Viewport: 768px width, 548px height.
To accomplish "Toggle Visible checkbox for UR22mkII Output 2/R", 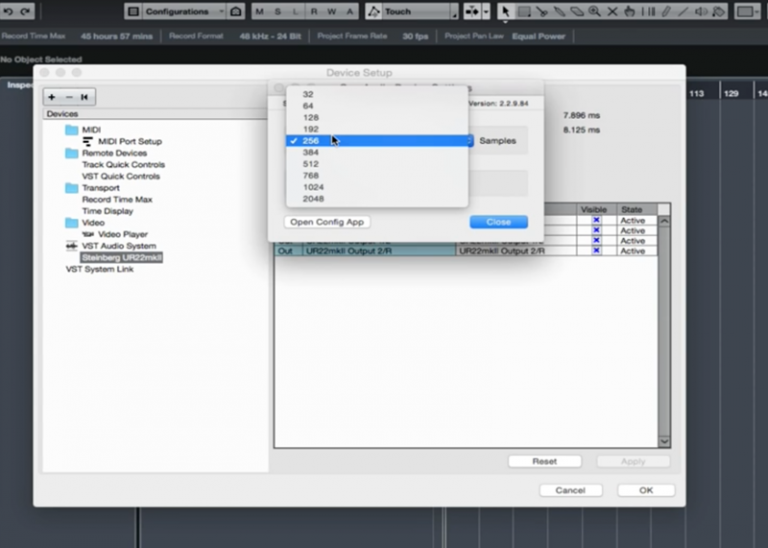I will click(596, 251).
